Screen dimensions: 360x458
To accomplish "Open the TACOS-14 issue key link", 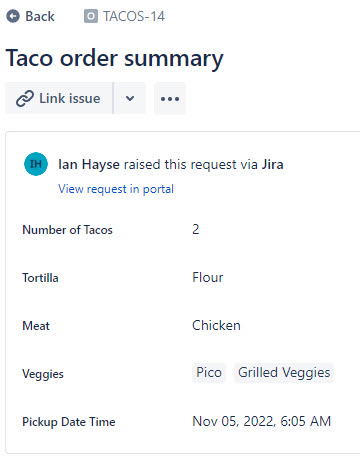I will pos(134,16).
